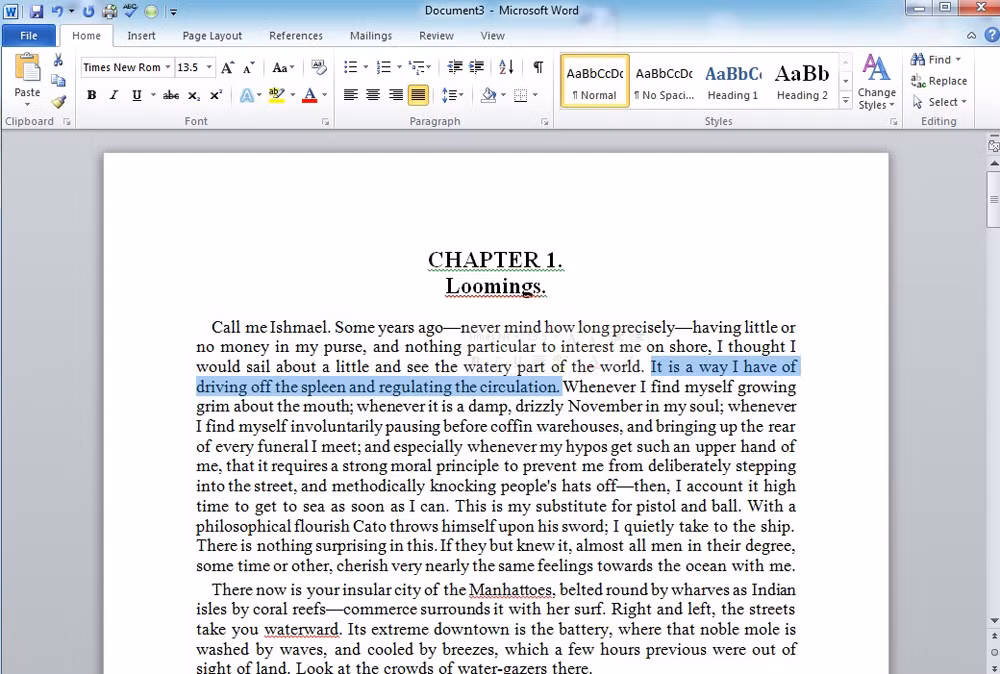This screenshot has width=1000, height=674.
Task: Click the Cut scissors icon
Action: pyautogui.click(x=58, y=60)
